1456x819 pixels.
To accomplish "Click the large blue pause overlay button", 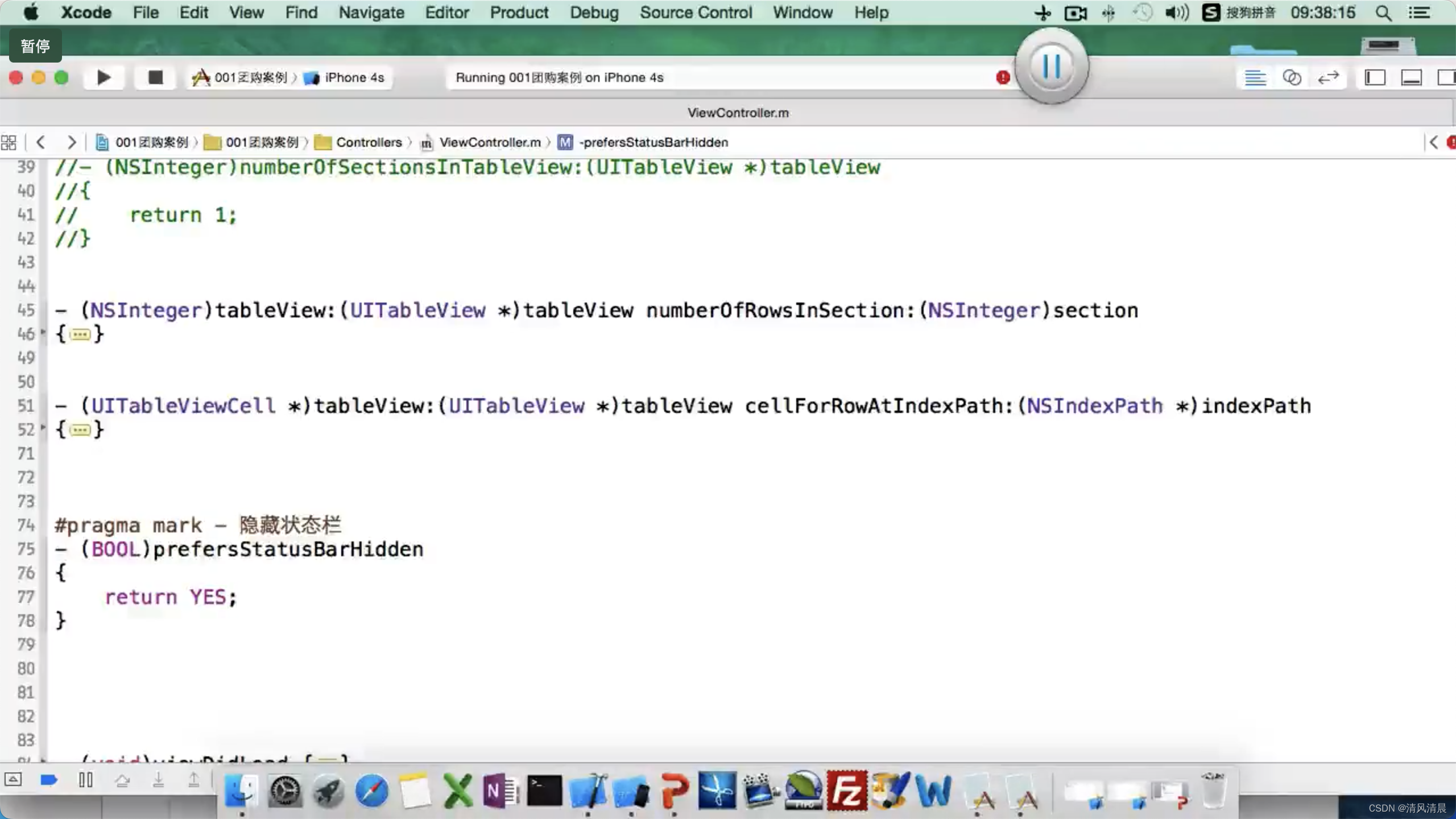I will coord(1051,67).
